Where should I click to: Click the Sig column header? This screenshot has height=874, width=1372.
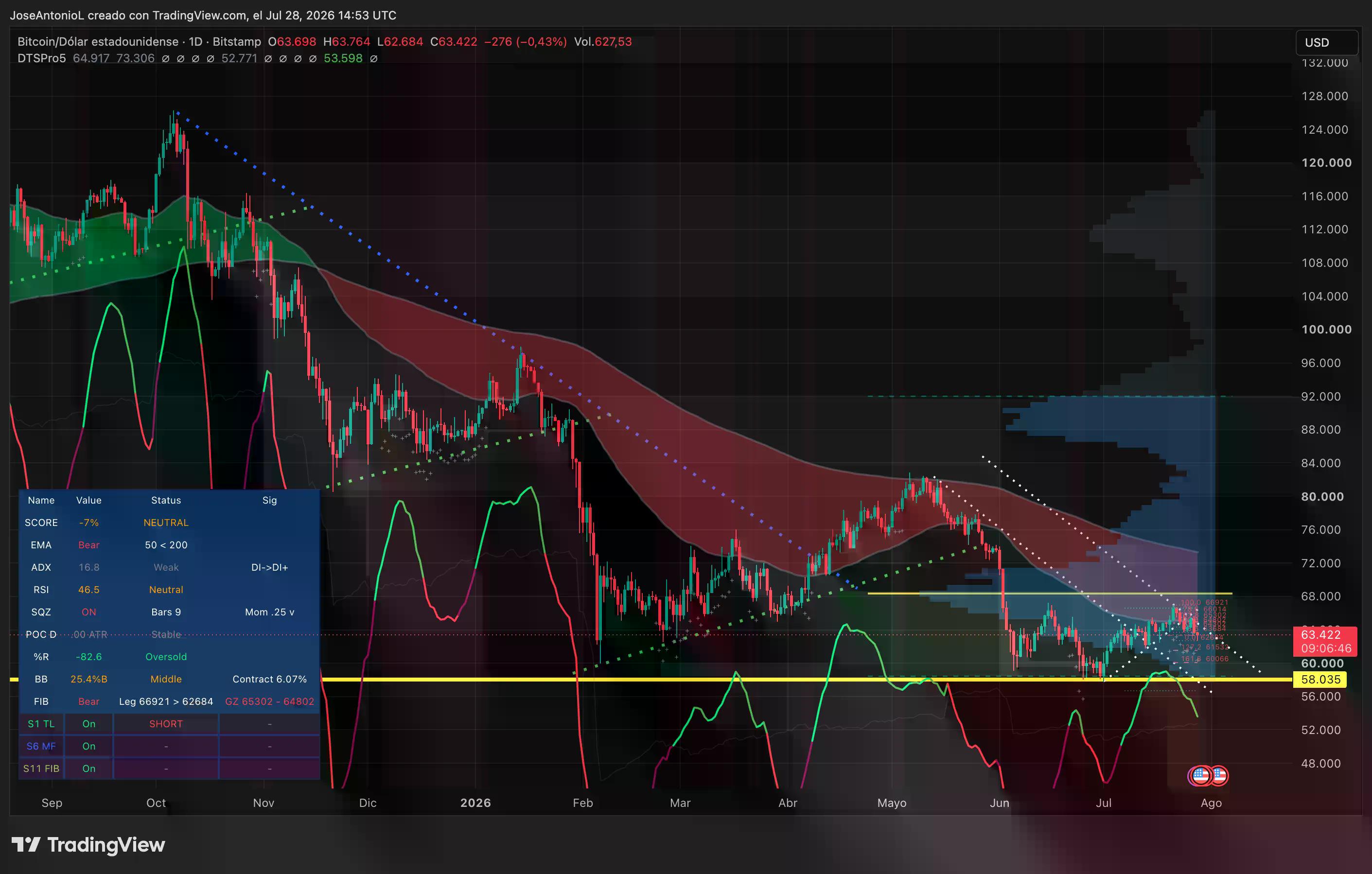point(269,500)
